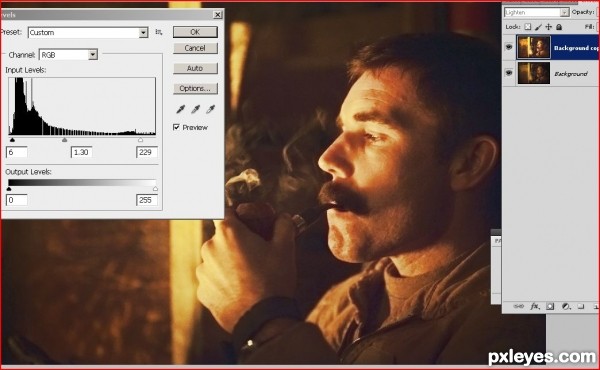
Task: Open the Channel RGB dropdown
Action: coord(68,55)
